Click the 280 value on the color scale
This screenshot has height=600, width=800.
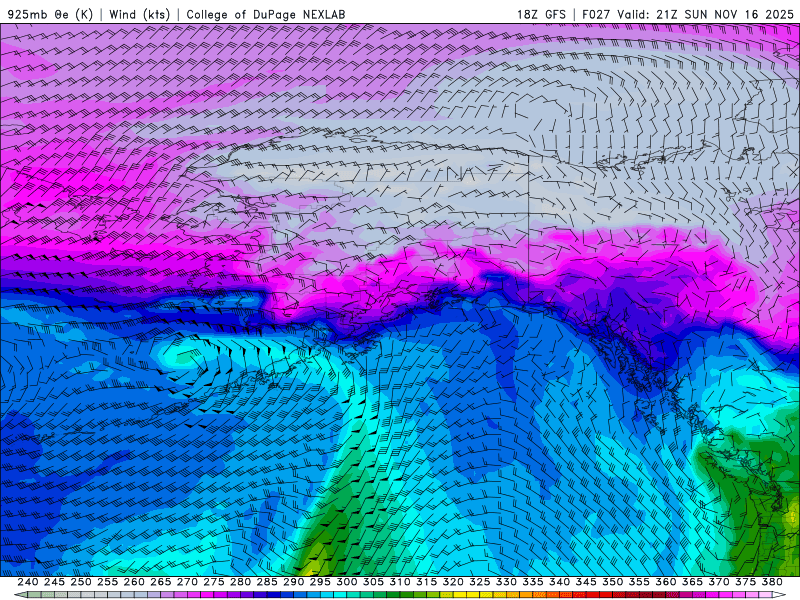tap(240, 582)
